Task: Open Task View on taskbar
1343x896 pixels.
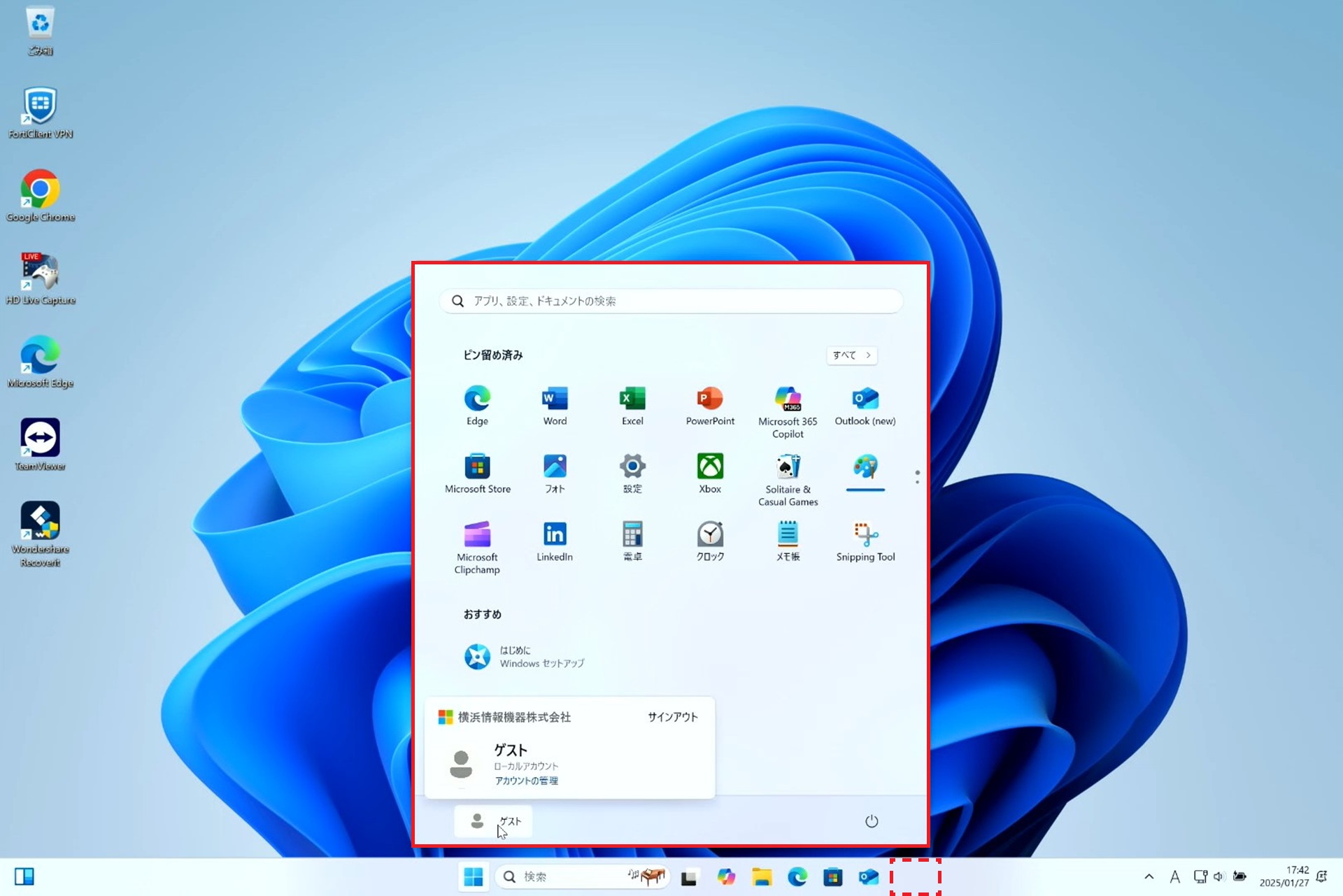Action: (x=689, y=877)
